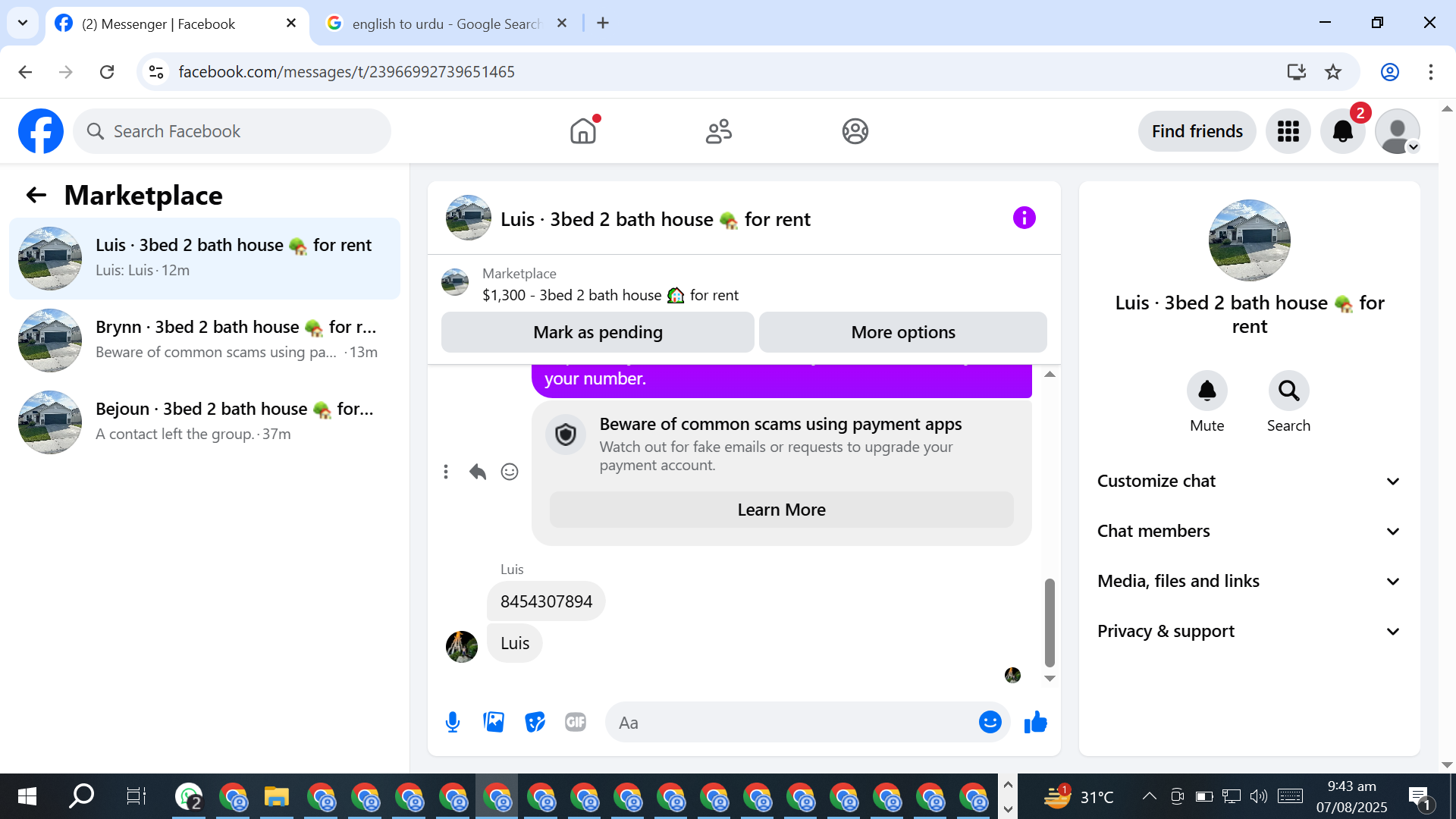1456x819 pixels.
Task: Reply to message with arrow icon
Action: [x=477, y=472]
